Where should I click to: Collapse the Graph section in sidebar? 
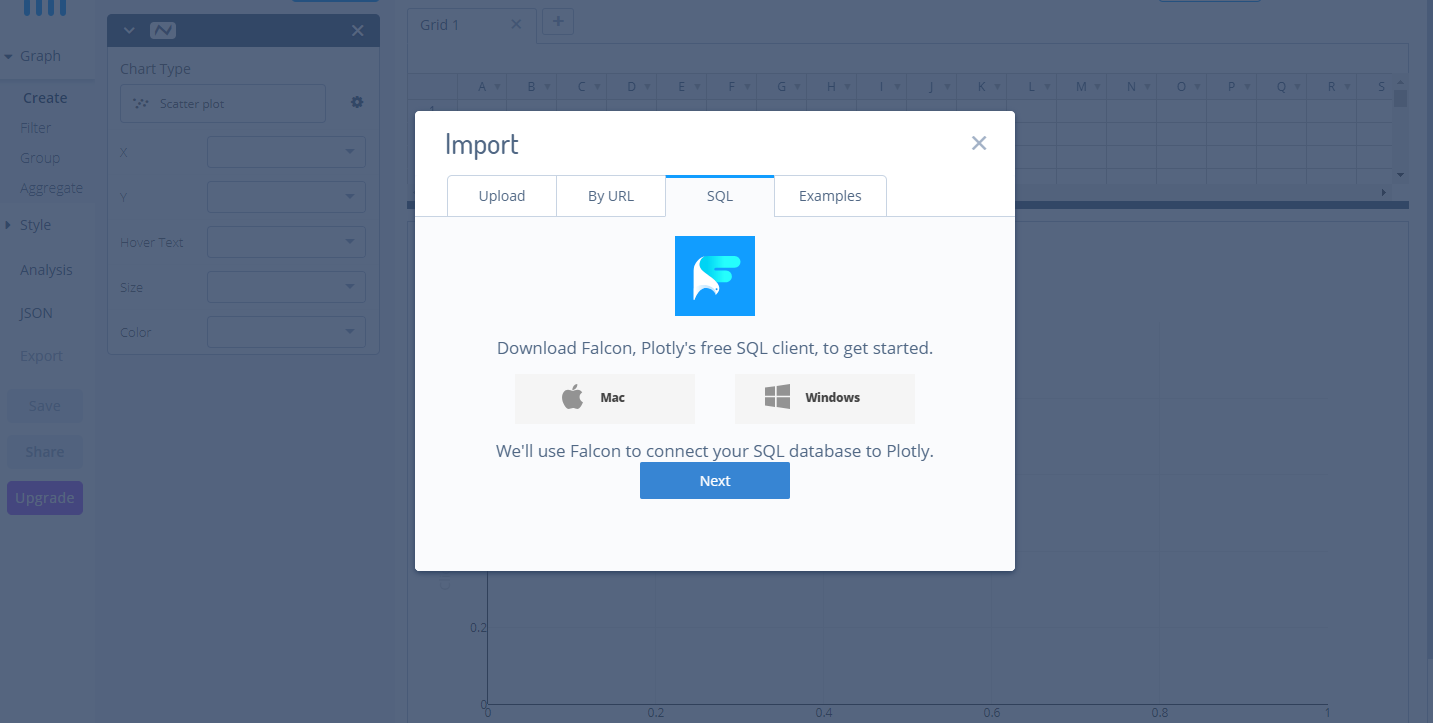[9, 57]
